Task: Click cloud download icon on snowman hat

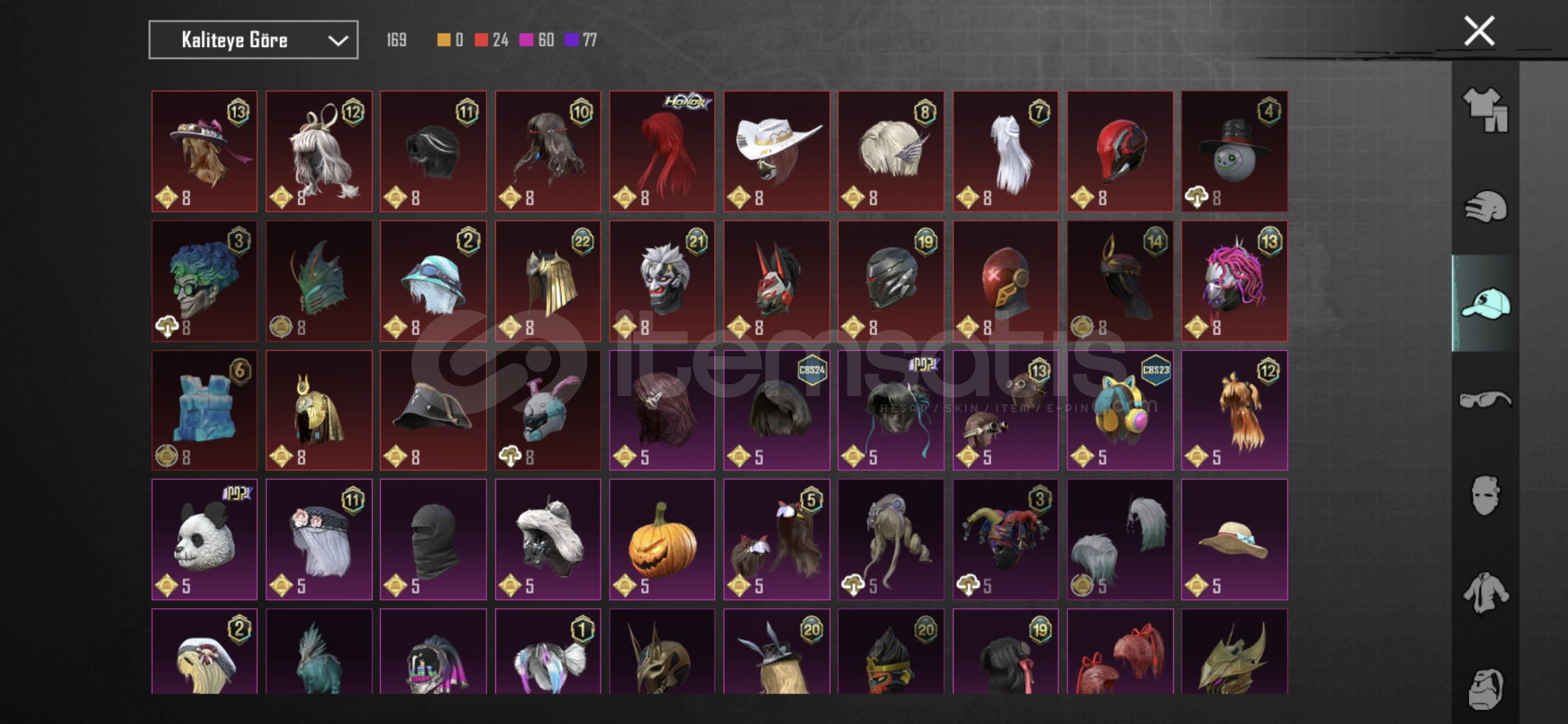Action: (x=1197, y=197)
